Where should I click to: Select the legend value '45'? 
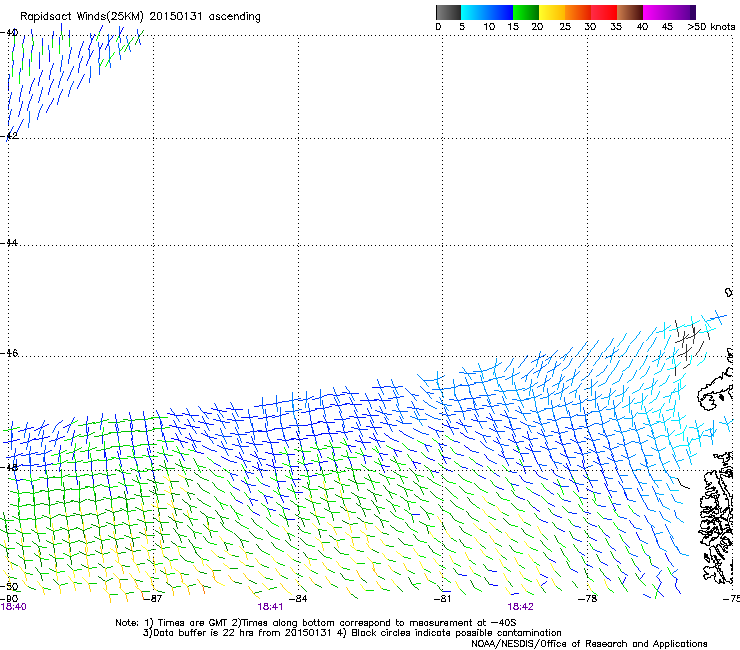coord(667,27)
